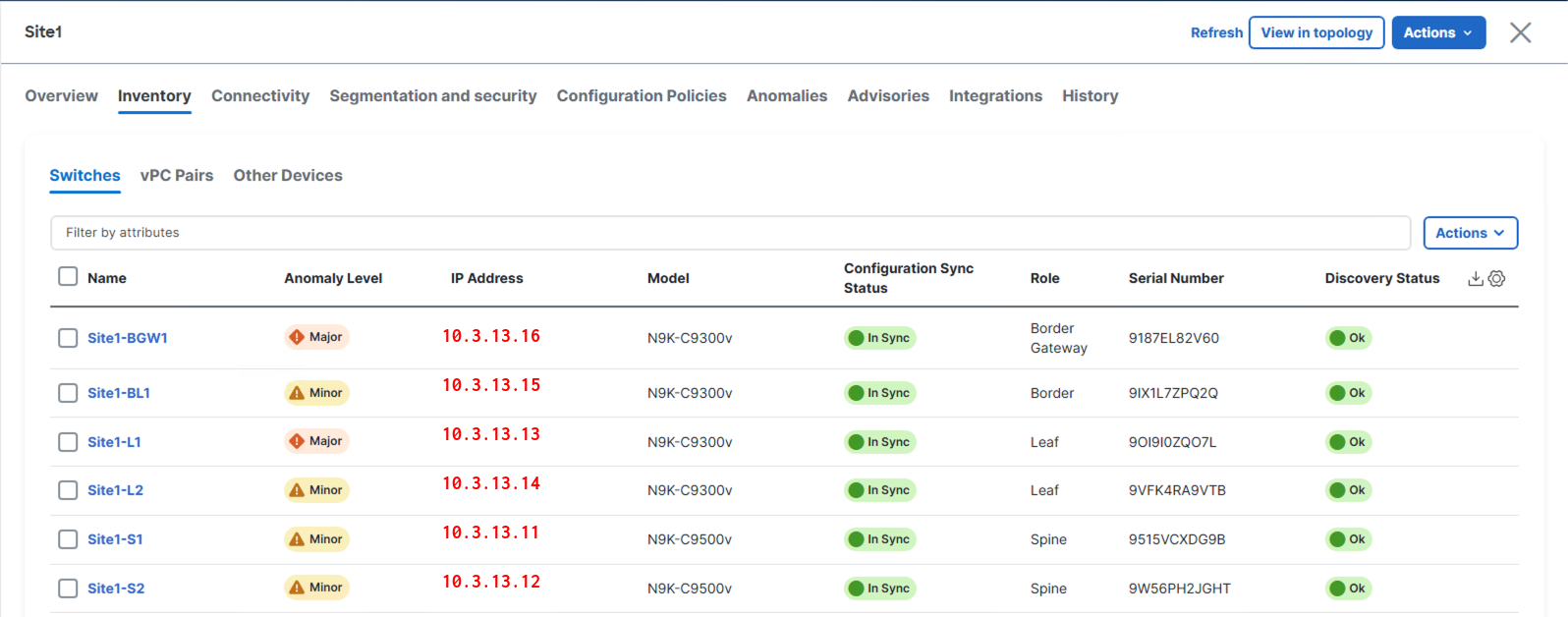Expand the top blue Actions dropdown
This screenshot has height=617, width=1568.
[x=1437, y=32]
